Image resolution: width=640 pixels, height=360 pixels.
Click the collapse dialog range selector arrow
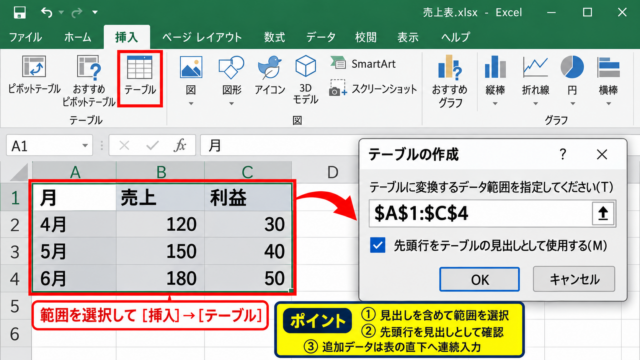pyautogui.click(x=603, y=213)
